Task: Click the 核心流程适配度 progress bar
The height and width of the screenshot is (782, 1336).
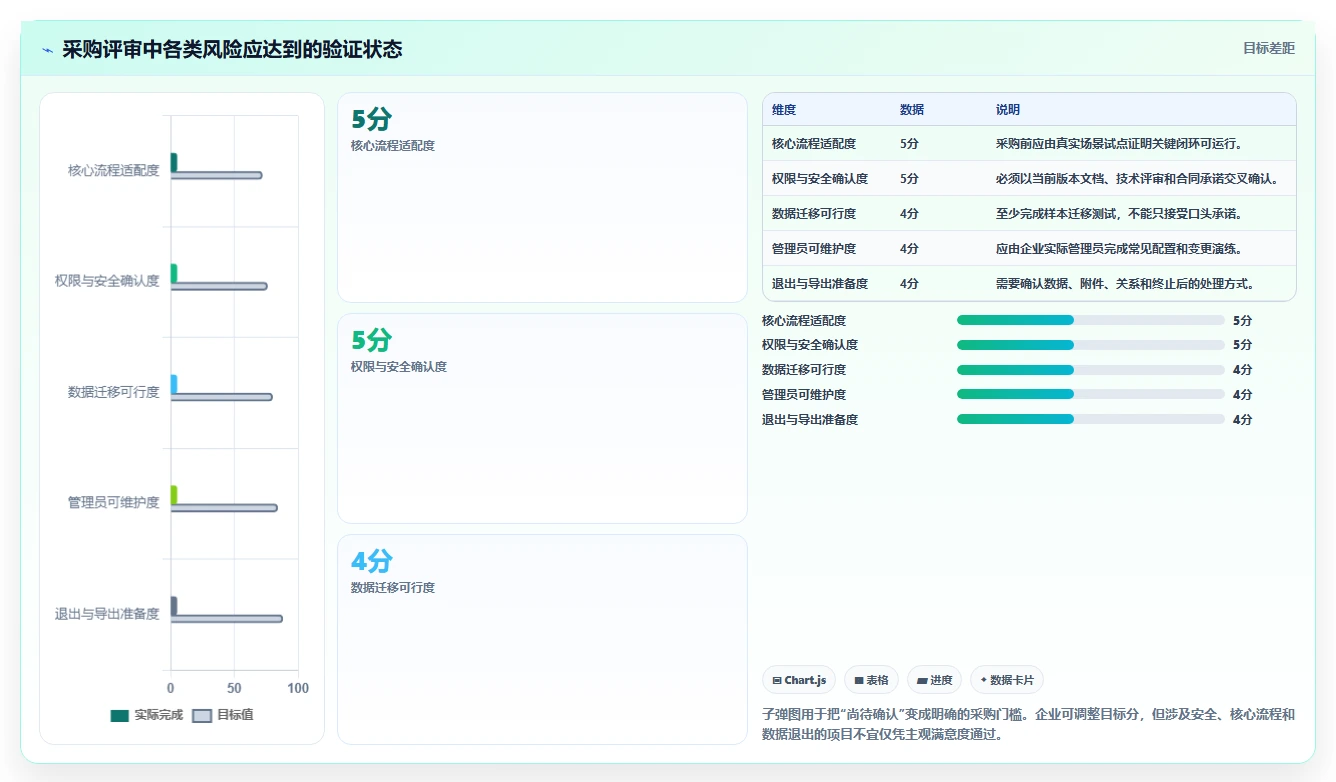Action: click(1091, 320)
